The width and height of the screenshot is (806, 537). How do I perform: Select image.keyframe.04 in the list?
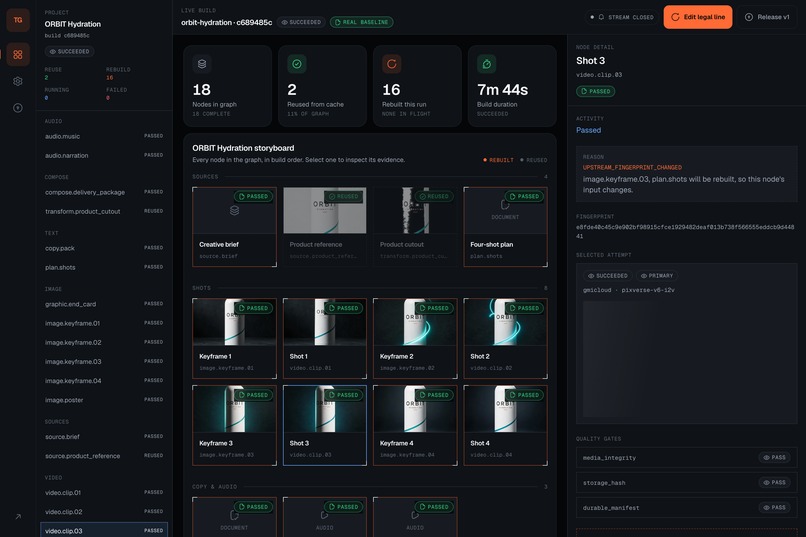pos(104,381)
